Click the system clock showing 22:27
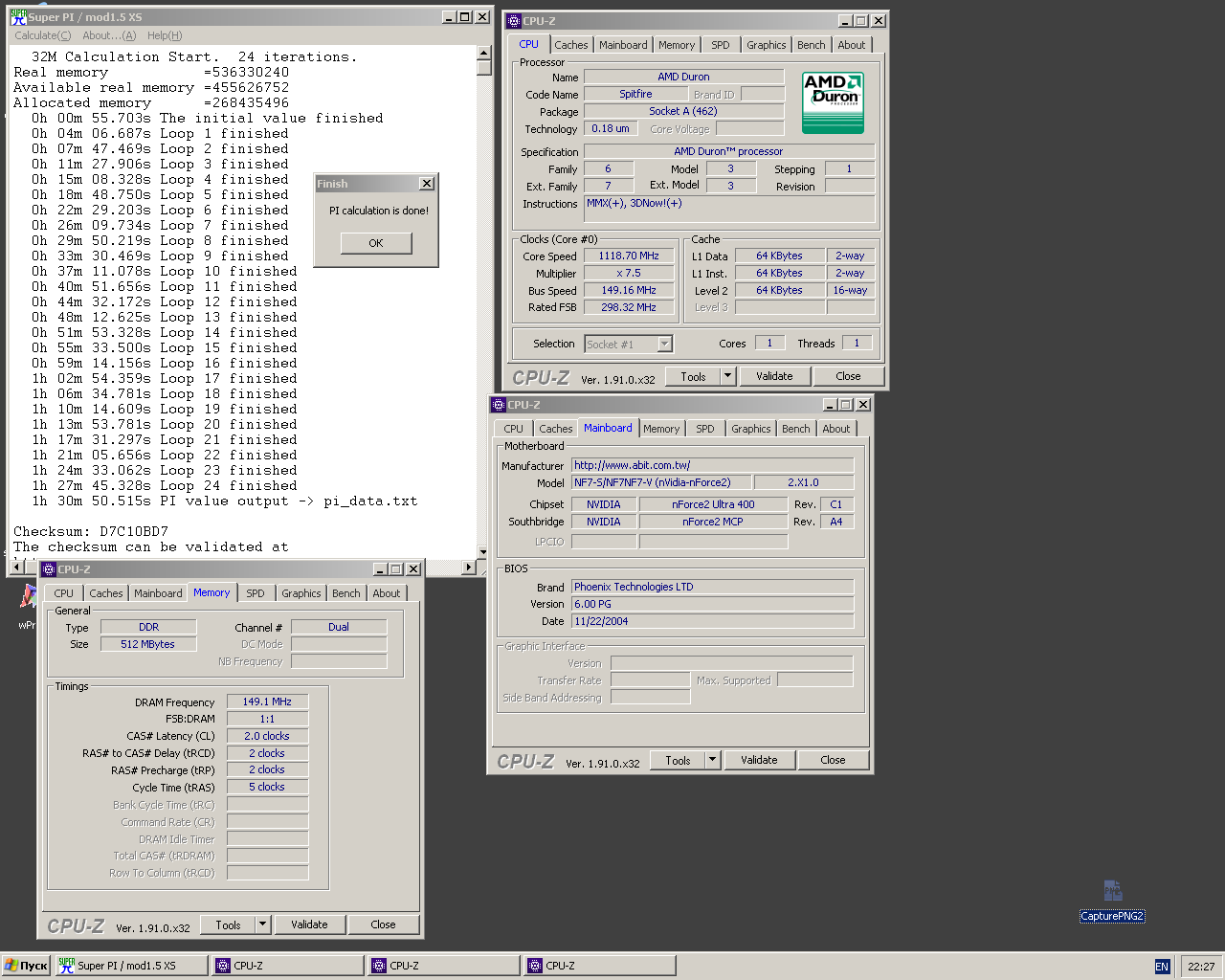This screenshot has height=980, width=1225. 1201,967
